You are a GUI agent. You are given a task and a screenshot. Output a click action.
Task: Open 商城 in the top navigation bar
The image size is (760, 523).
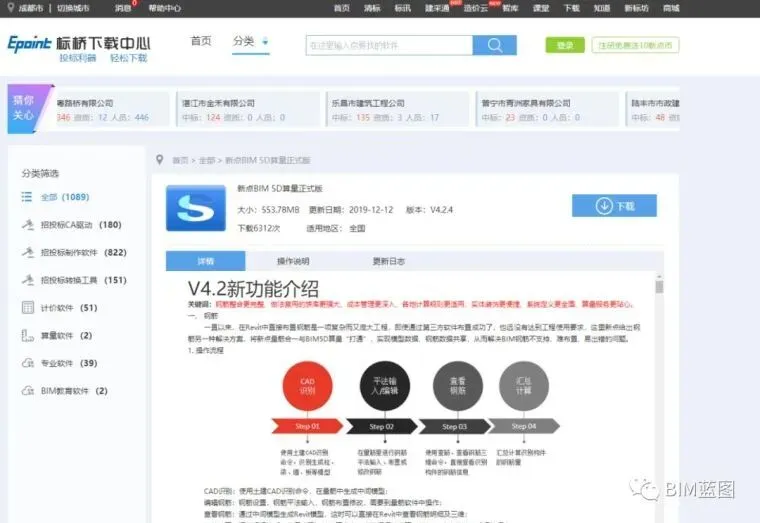(671, 8)
